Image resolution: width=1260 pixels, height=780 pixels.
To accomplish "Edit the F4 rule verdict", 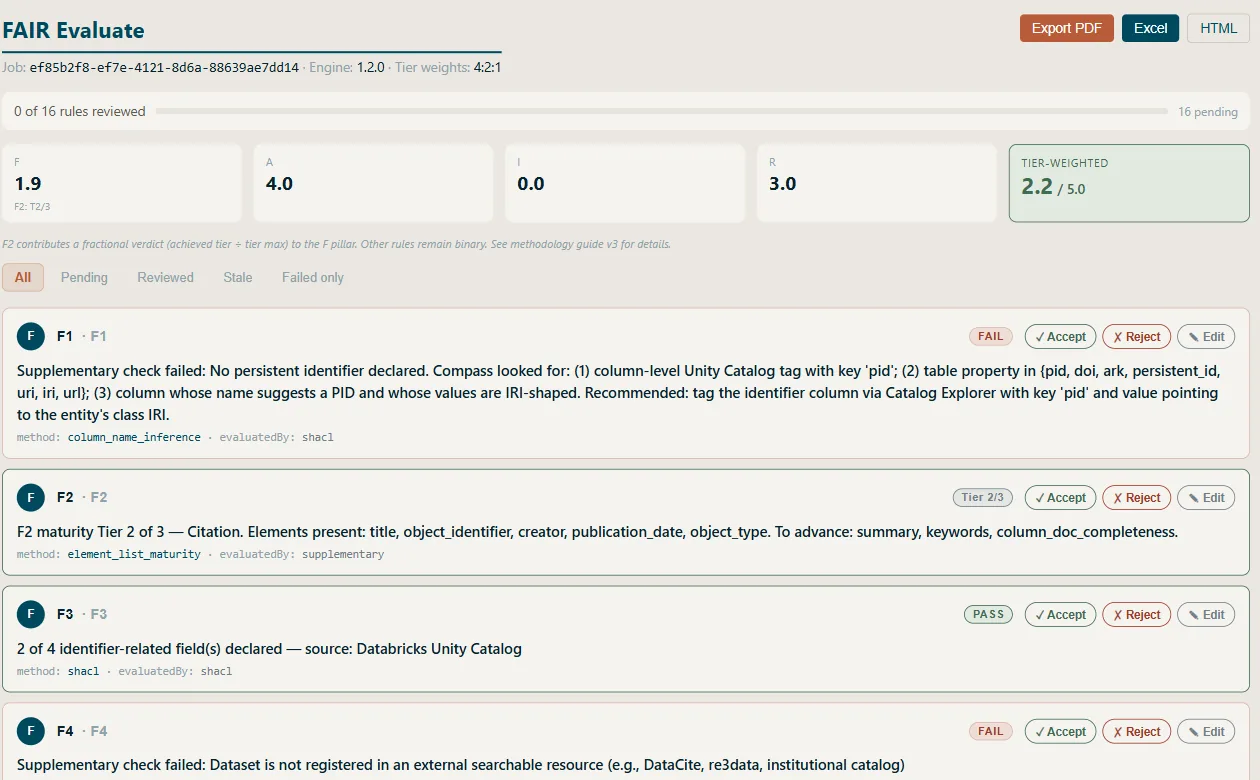I will [x=1206, y=731].
